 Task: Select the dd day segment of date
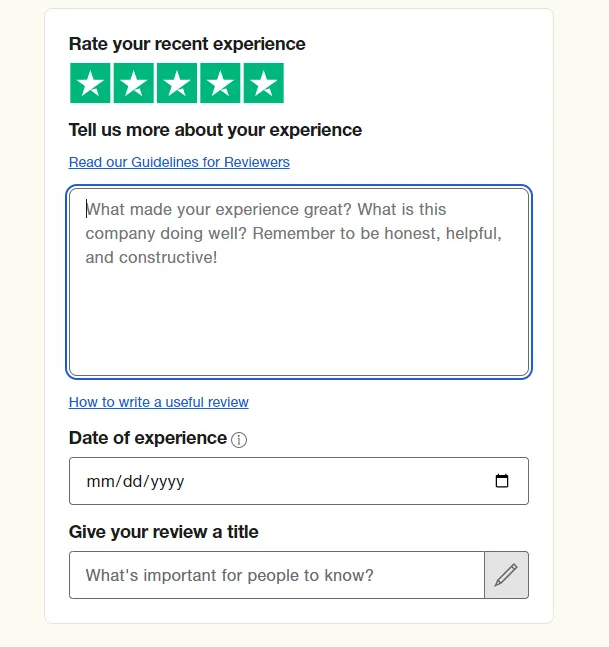[132, 482]
